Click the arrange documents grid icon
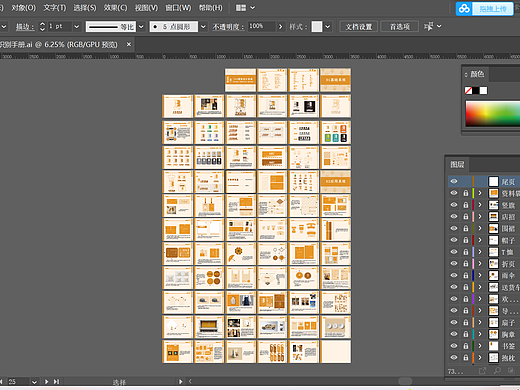Image resolution: width=520 pixels, height=390 pixels. coord(241,8)
